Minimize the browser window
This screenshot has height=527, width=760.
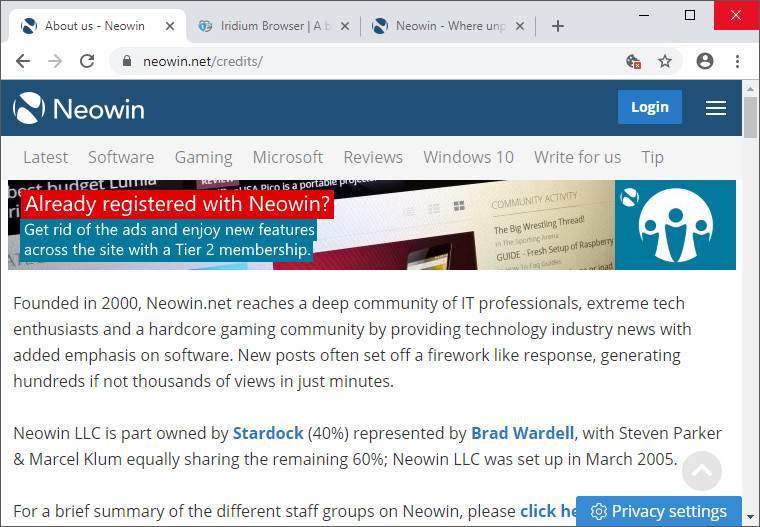(x=644, y=15)
